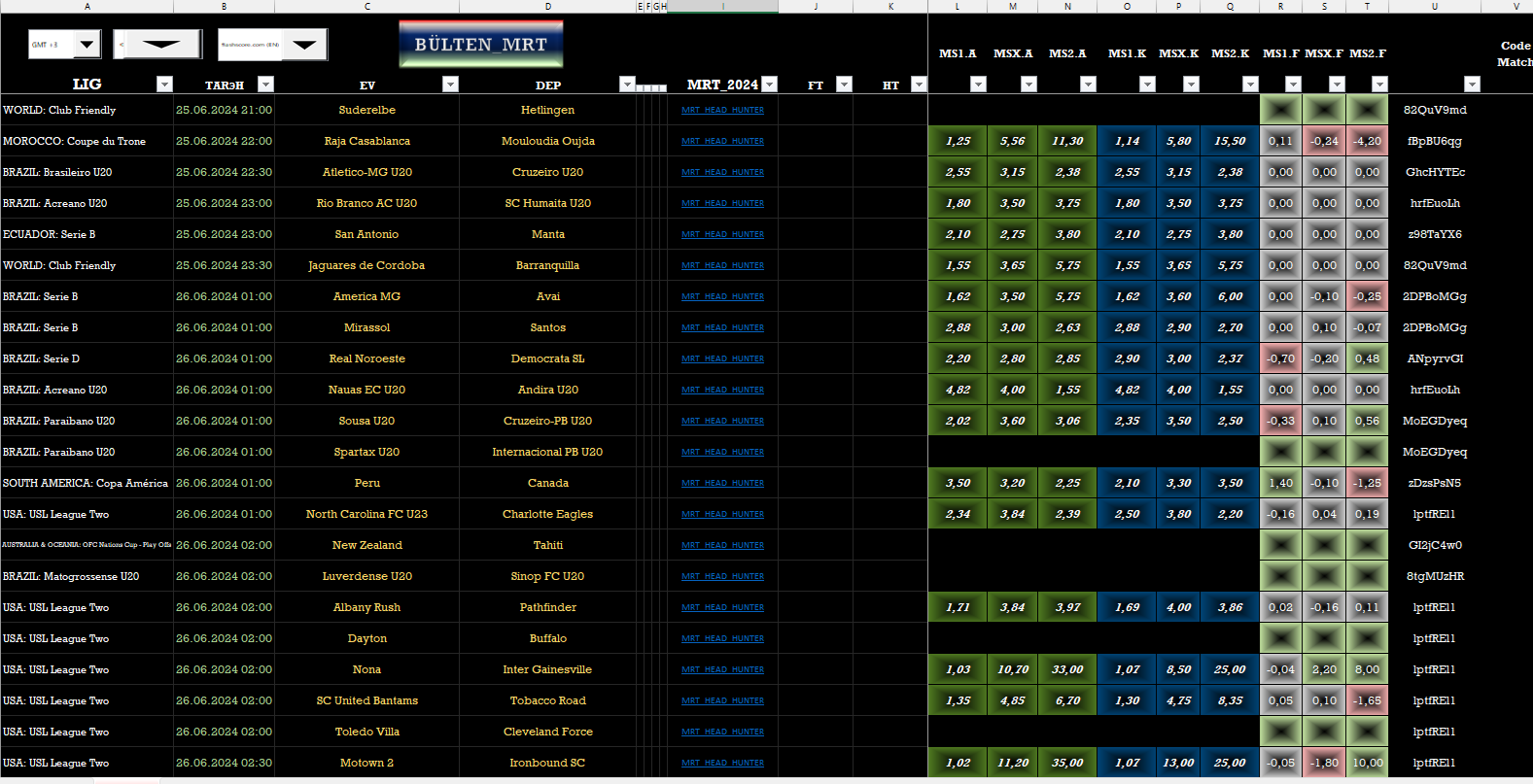Open MRT_HEAD_HUNTER link for Albany Rush row

click(722, 607)
